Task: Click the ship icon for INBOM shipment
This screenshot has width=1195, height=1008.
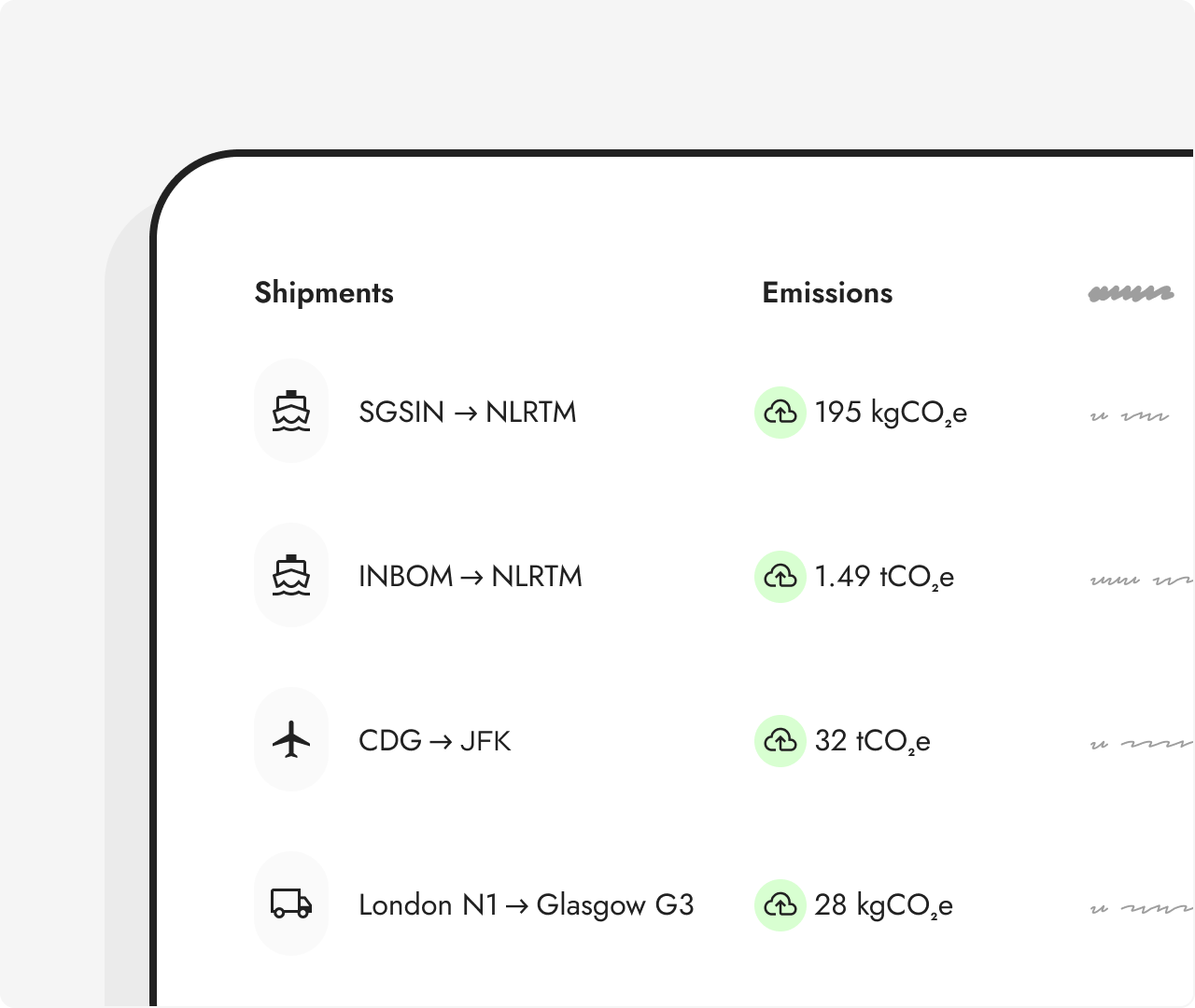Action: [x=291, y=575]
